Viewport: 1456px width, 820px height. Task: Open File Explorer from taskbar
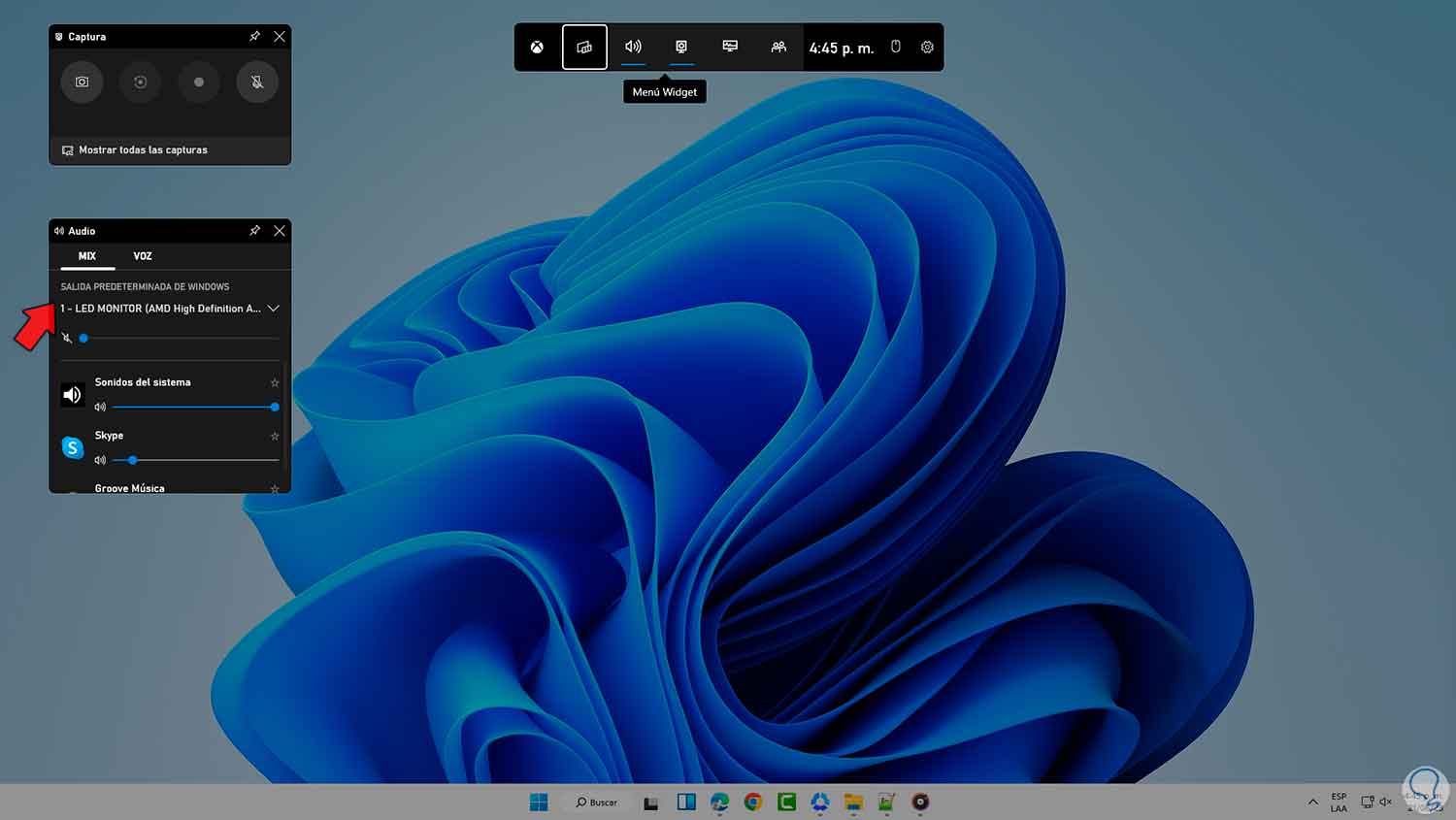(x=853, y=802)
